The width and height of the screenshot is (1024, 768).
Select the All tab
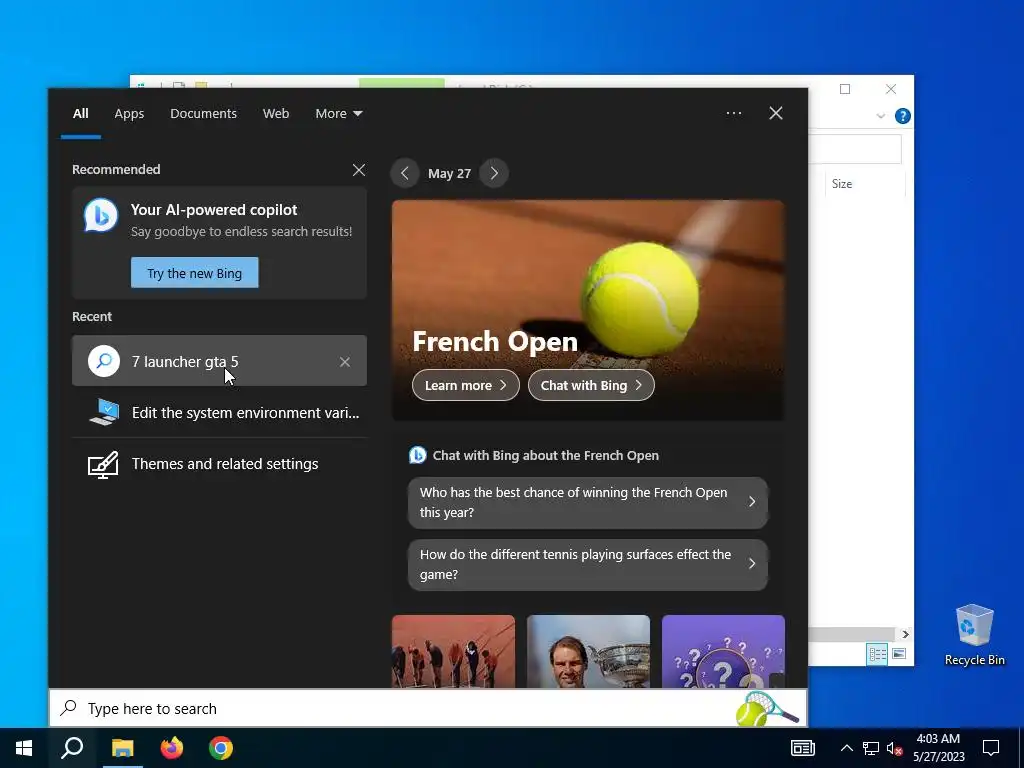coord(80,114)
